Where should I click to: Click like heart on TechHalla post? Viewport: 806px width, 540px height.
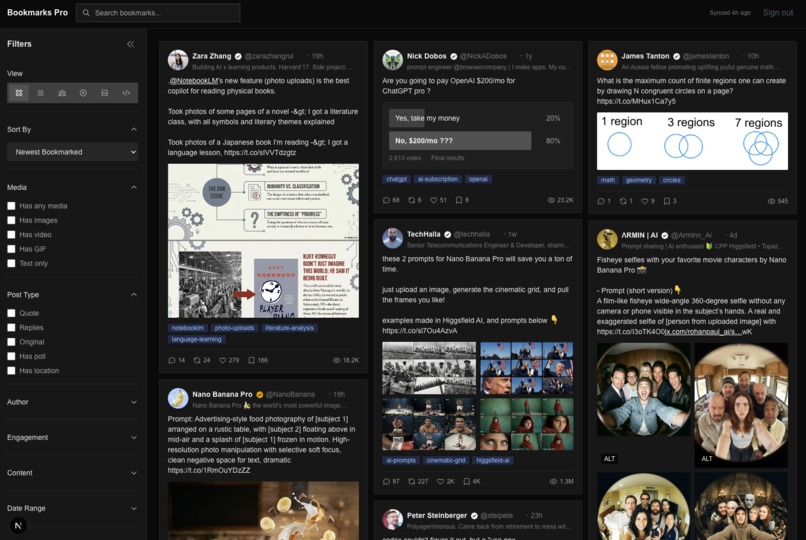[x=441, y=481]
